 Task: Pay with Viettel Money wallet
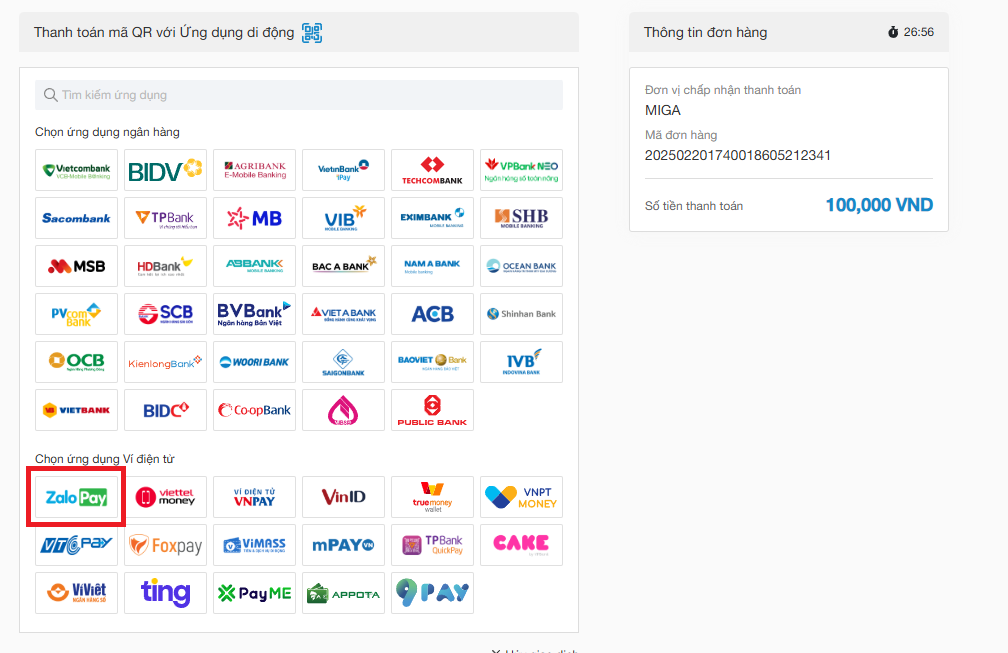click(166, 497)
